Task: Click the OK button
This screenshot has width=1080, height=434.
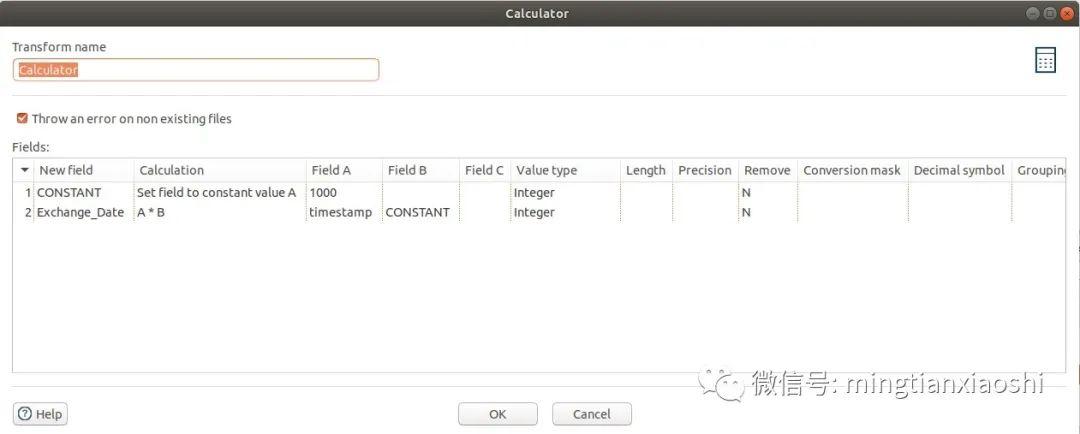Action: click(497, 414)
